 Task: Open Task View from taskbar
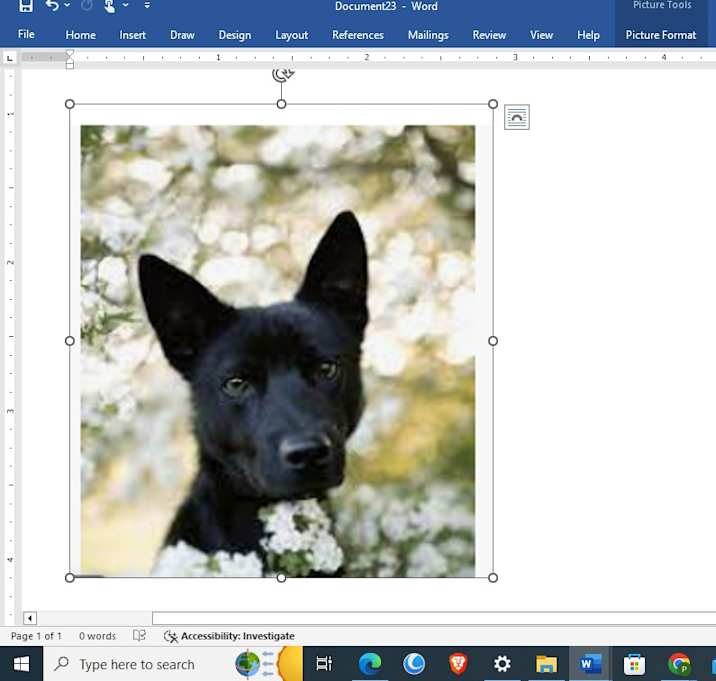click(x=325, y=664)
